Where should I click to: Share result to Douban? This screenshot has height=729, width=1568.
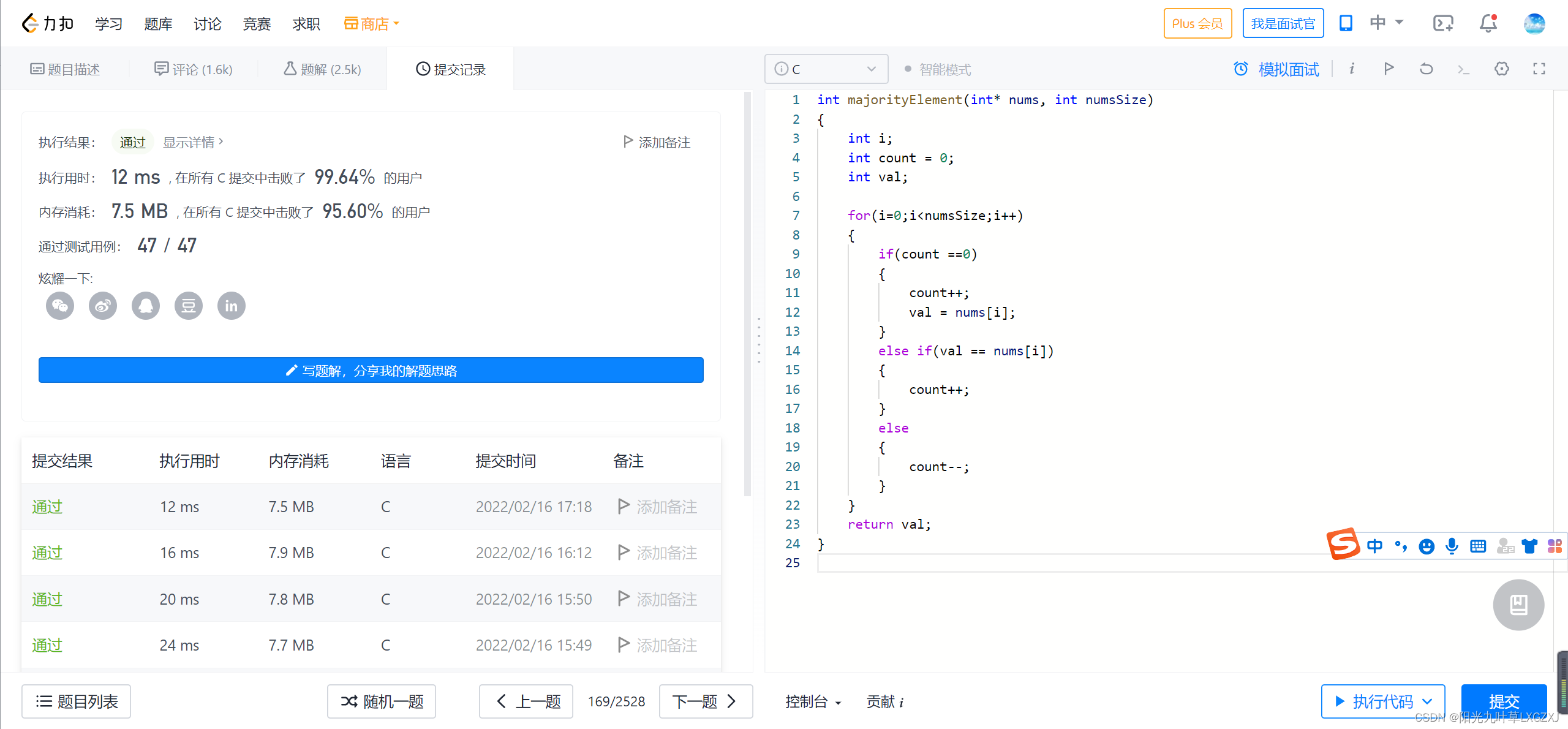pyautogui.click(x=189, y=306)
